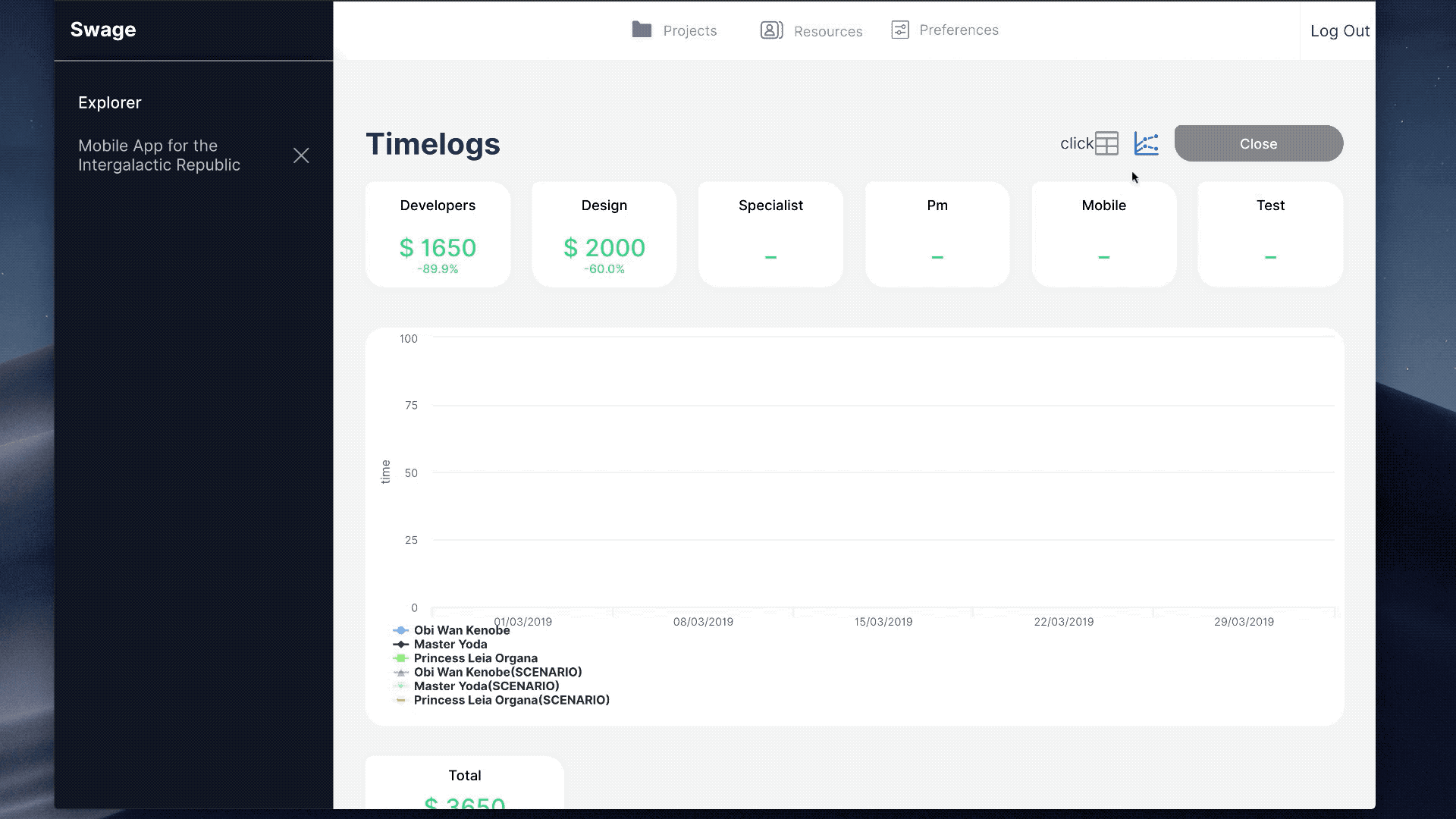This screenshot has height=819, width=1456.
Task: Click the Log Out link
Action: pyautogui.click(x=1339, y=31)
